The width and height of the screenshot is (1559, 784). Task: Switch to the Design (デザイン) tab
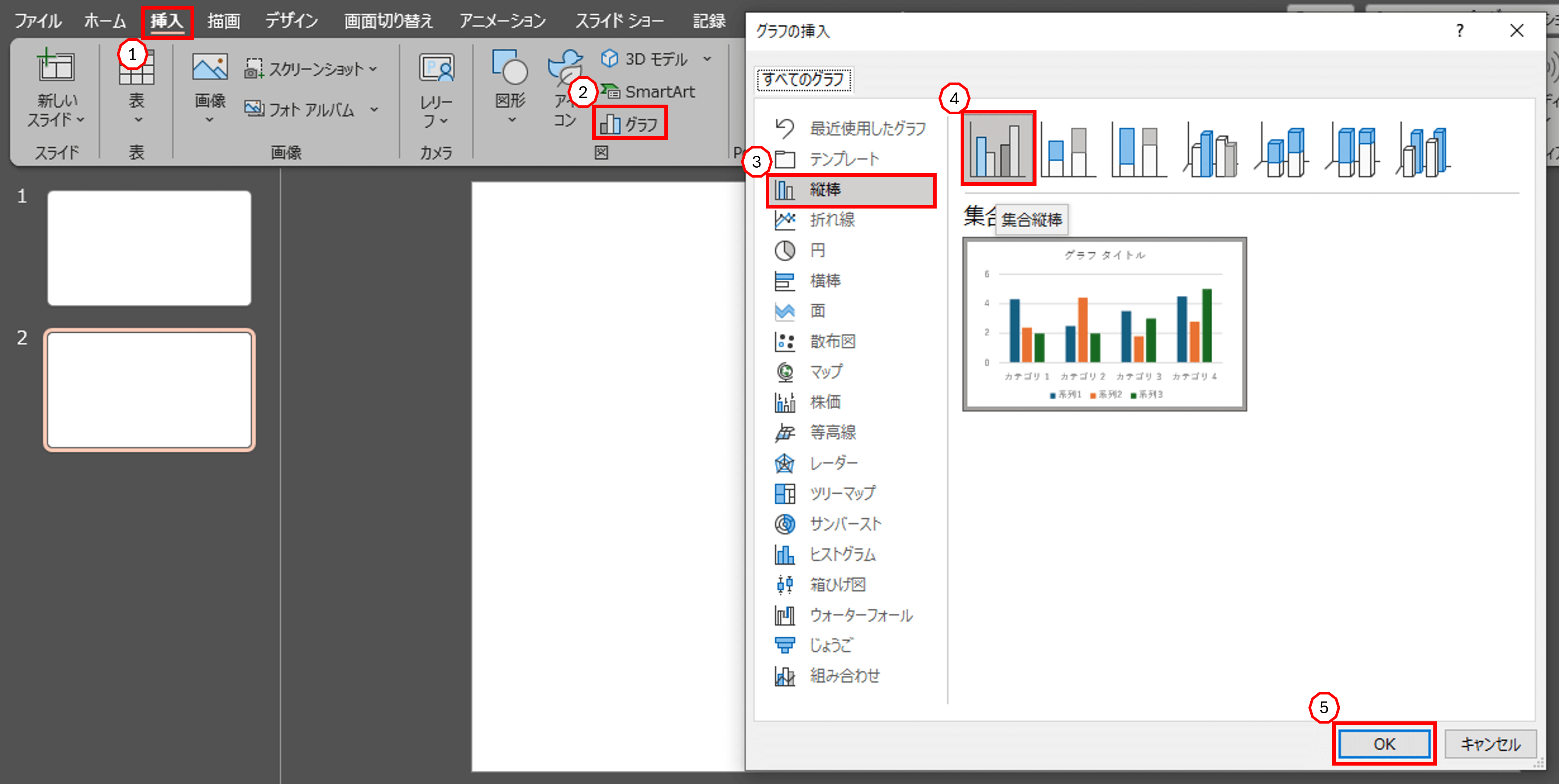(x=292, y=21)
